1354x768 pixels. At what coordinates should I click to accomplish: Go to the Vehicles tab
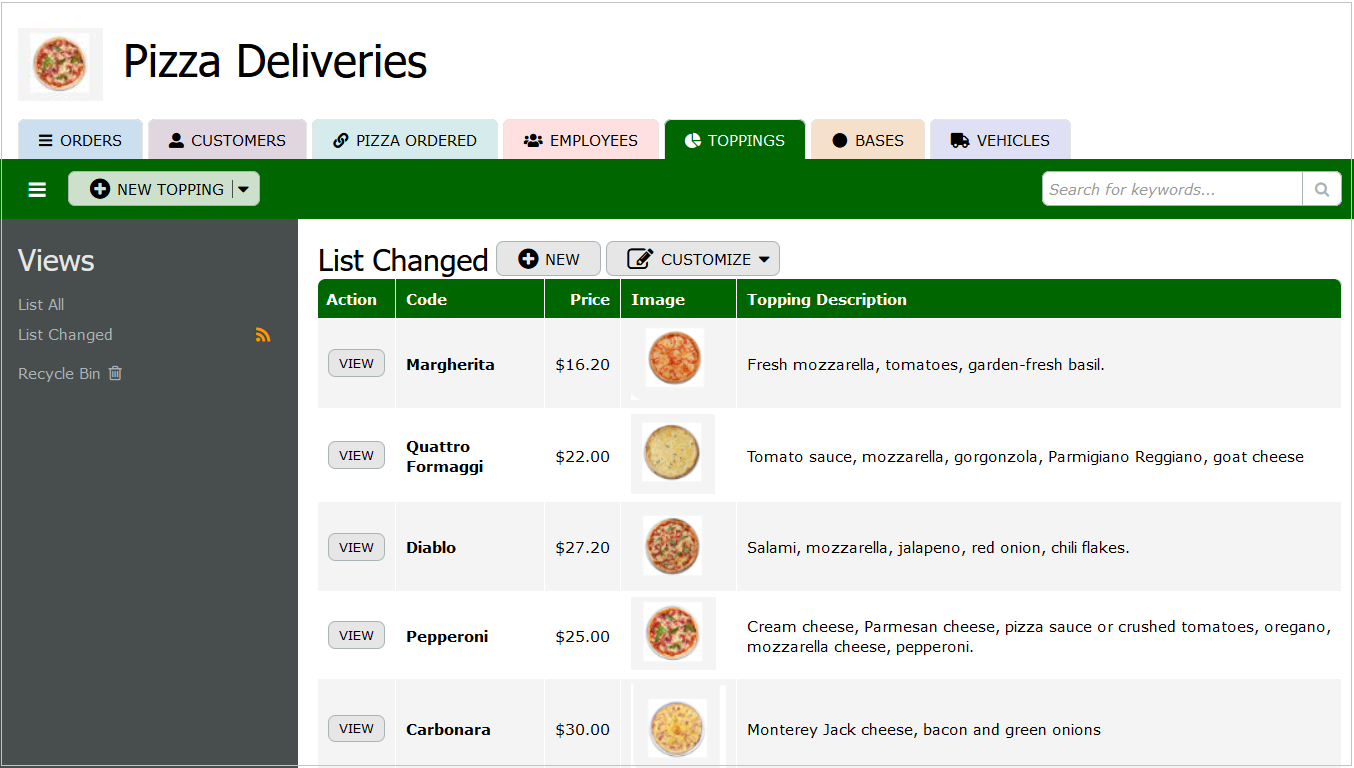click(x=1000, y=140)
